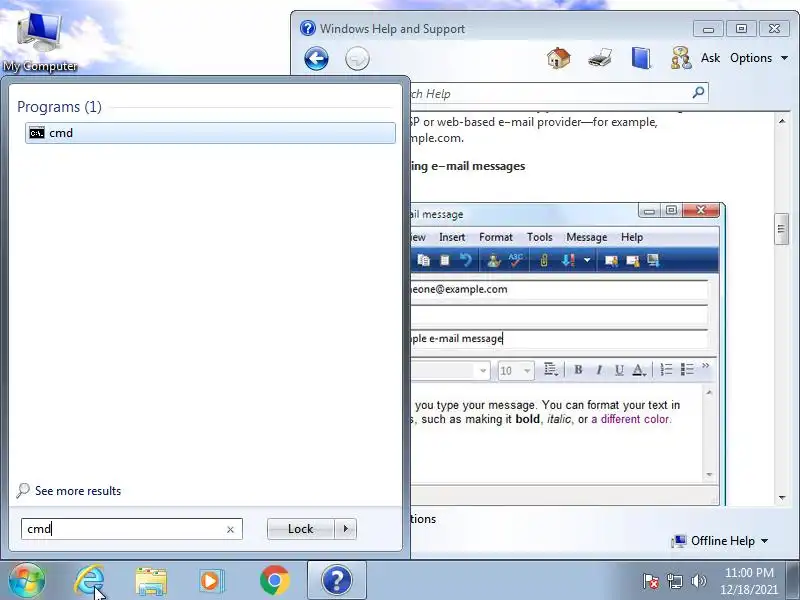Select Help and Support taskbar button
This screenshot has height=600, width=800.
point(337,581)
